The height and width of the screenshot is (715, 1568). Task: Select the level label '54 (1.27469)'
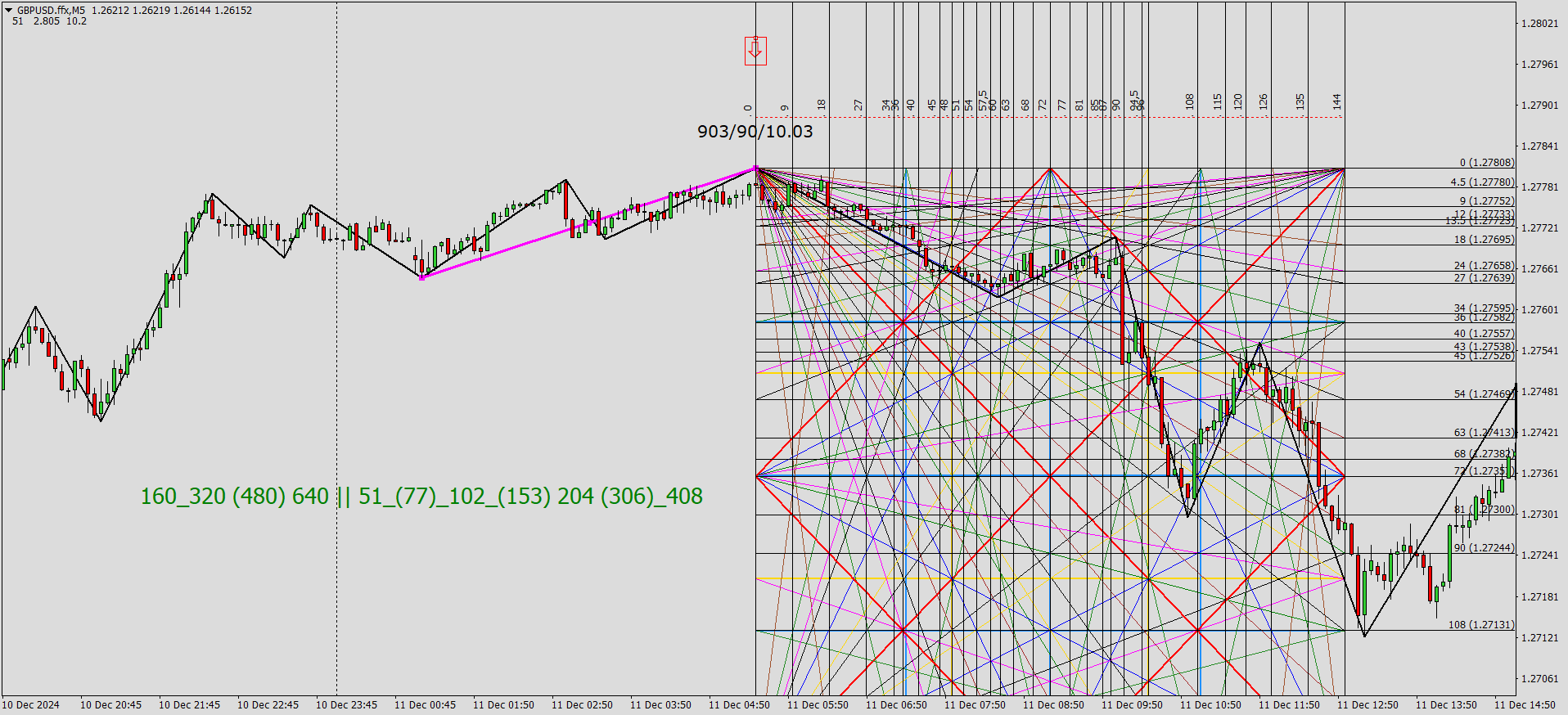(1485, 394)
